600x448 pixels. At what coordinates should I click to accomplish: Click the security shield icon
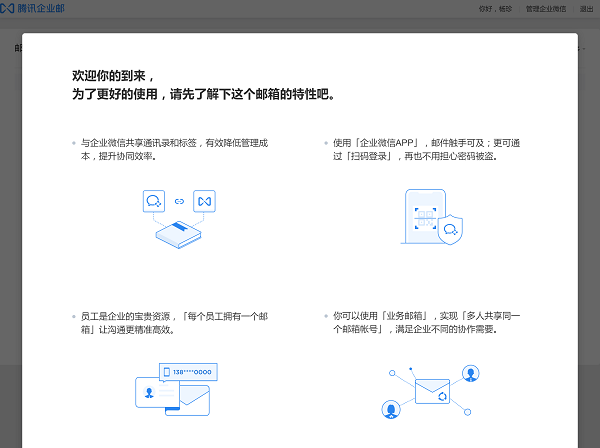(x=450, y=229)
